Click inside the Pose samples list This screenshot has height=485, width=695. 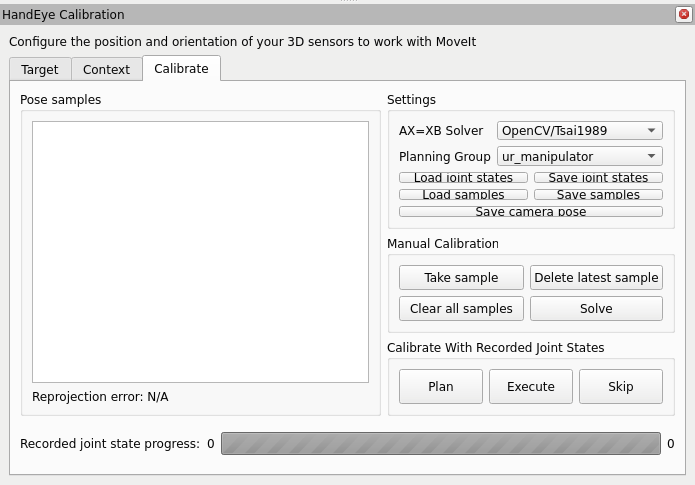(x=200, y=251)
